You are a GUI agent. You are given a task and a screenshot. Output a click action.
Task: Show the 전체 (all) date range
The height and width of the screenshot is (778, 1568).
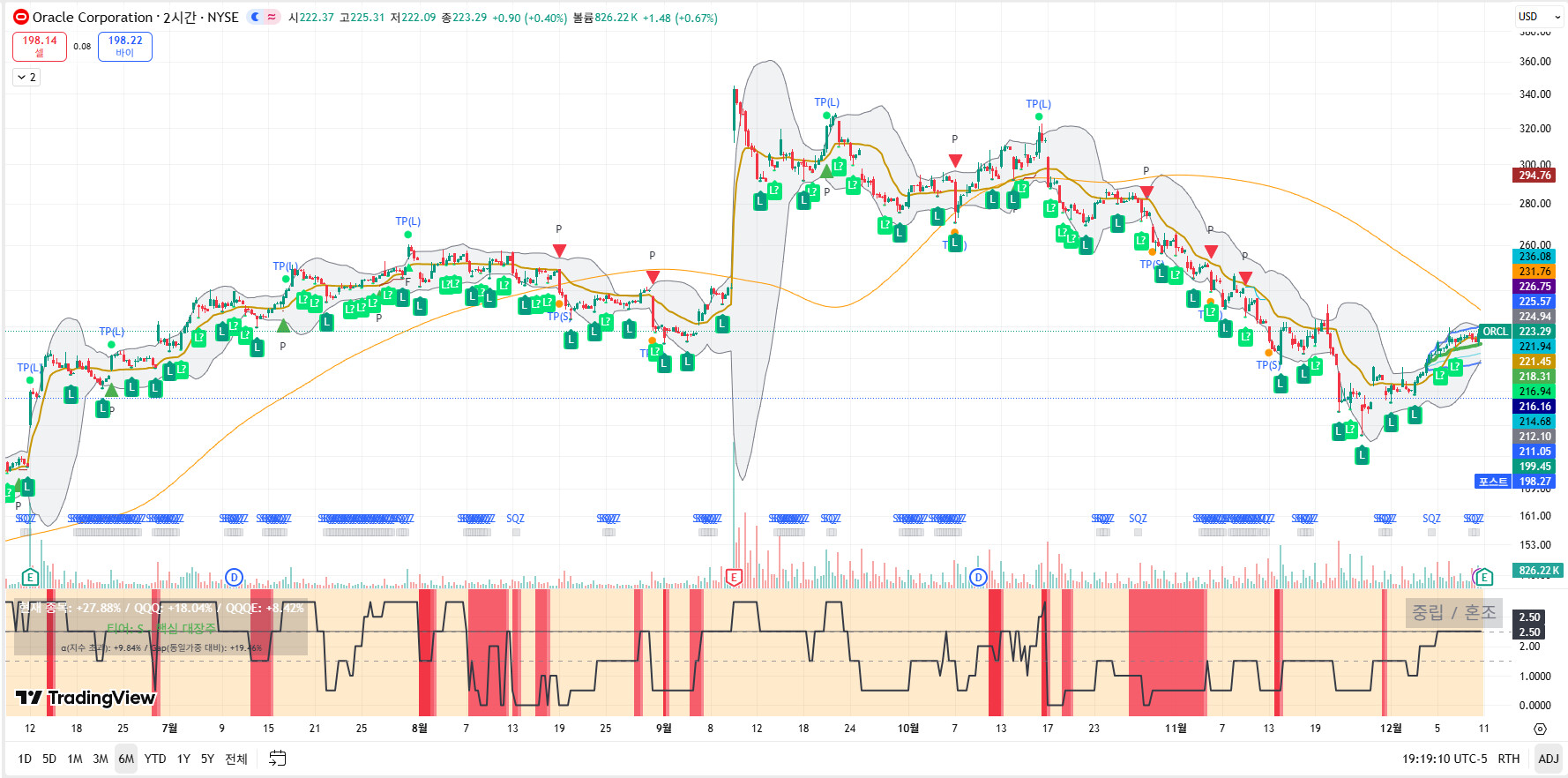(236, 759)
